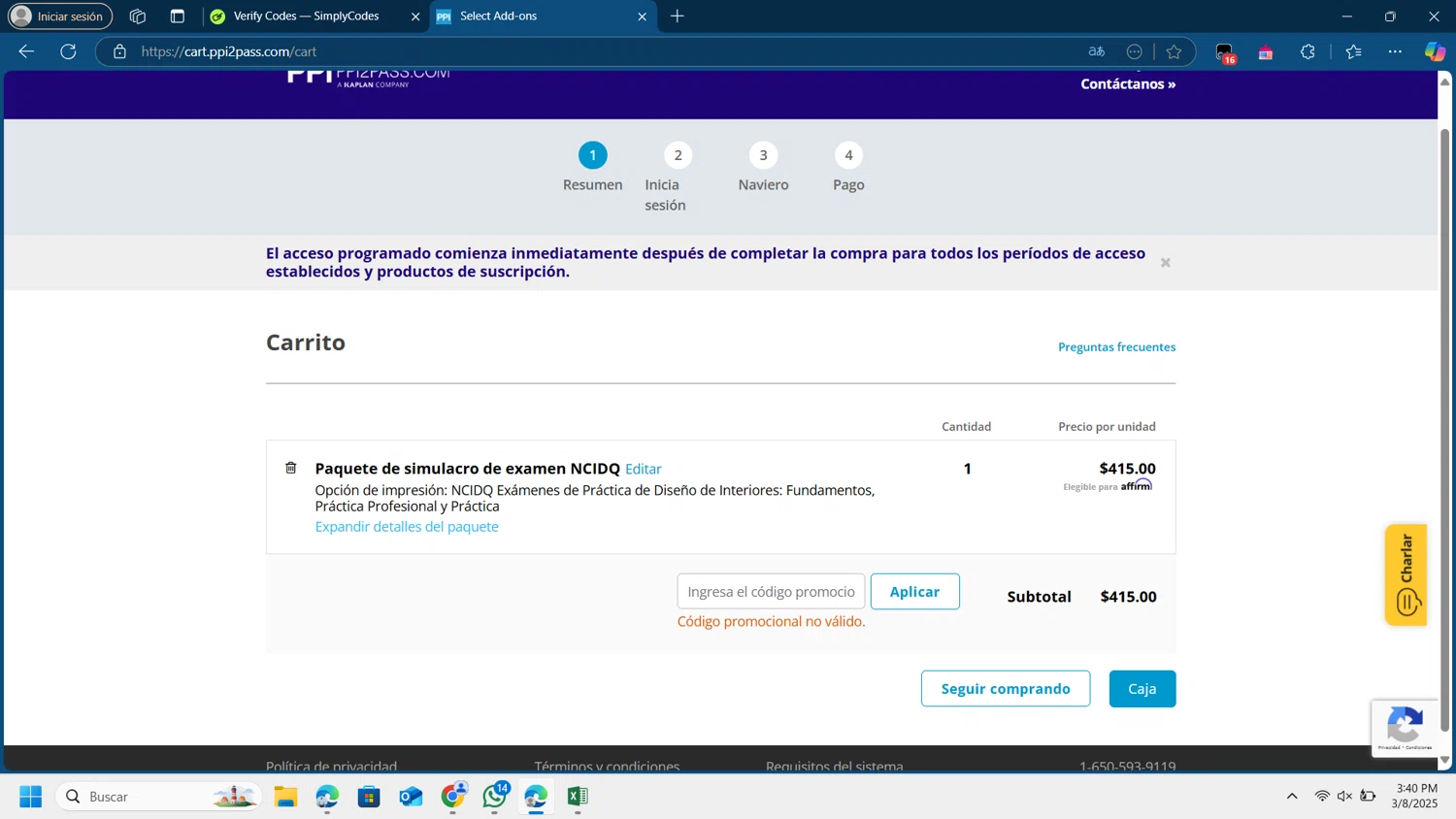Open Favorites list in toolbar

pyautogui.click(x=1353, y=51)
